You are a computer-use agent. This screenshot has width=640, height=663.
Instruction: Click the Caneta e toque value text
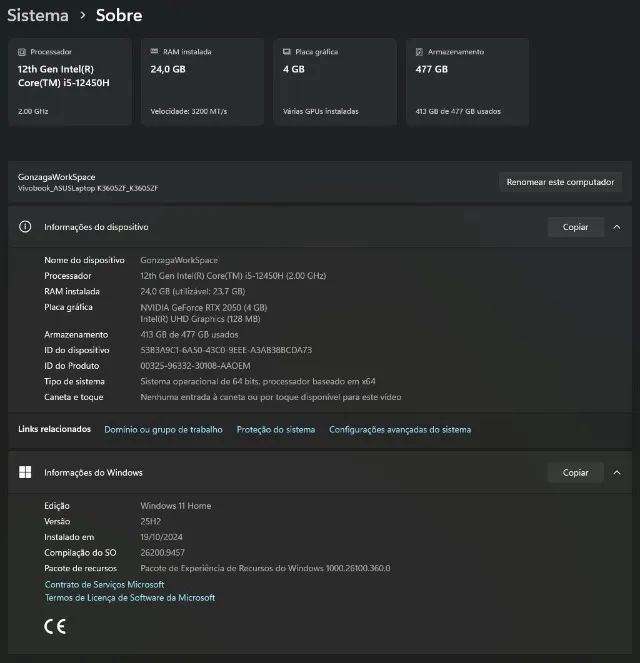(x=271, y=397)
